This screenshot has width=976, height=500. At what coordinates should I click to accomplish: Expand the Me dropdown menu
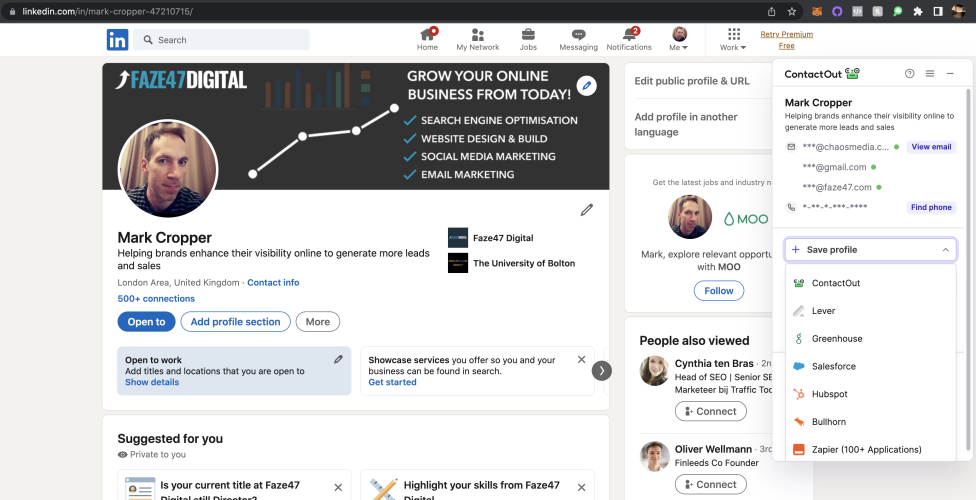pyautogui.click(x=678, y=39)
